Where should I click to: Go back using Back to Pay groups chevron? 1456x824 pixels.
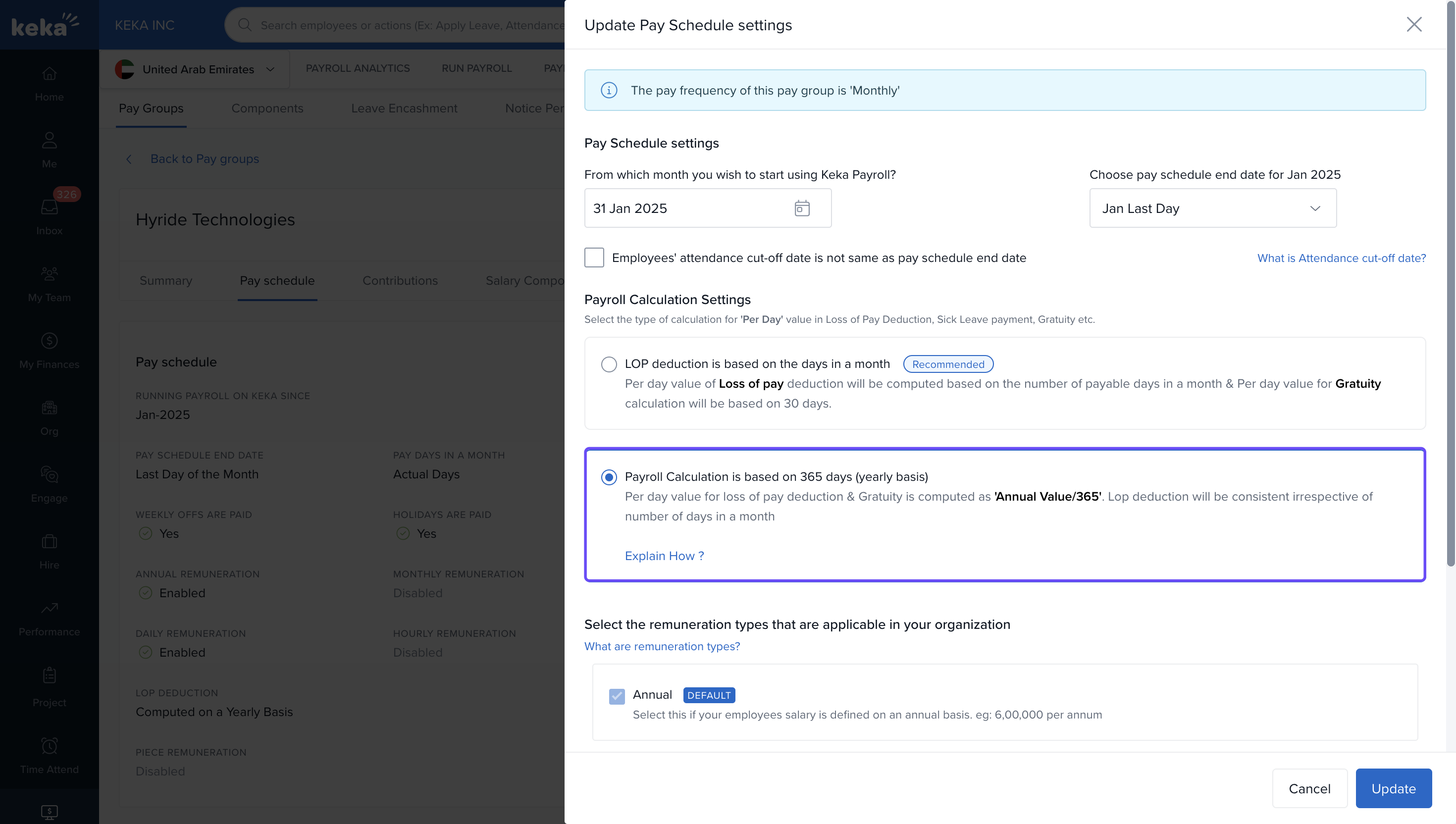click(129, 159)
